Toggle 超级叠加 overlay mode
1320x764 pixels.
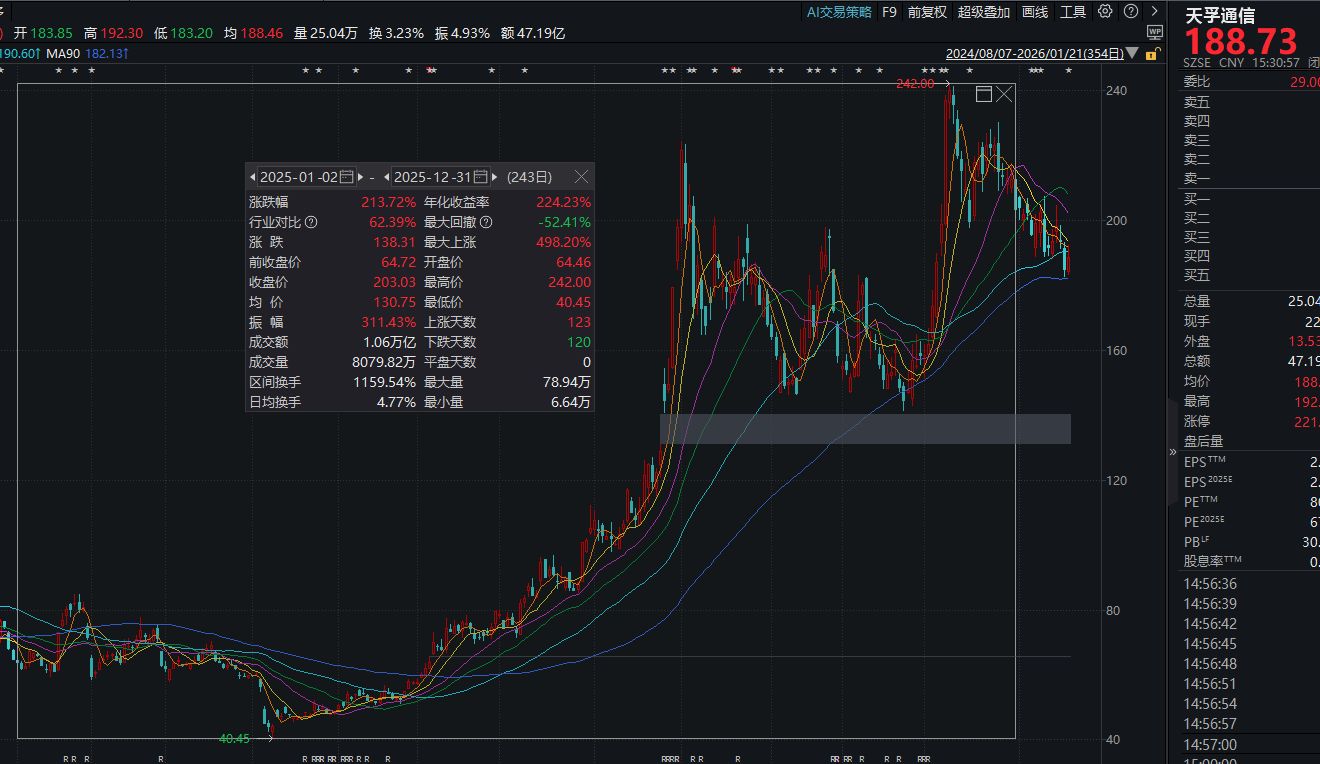point(983,11)
